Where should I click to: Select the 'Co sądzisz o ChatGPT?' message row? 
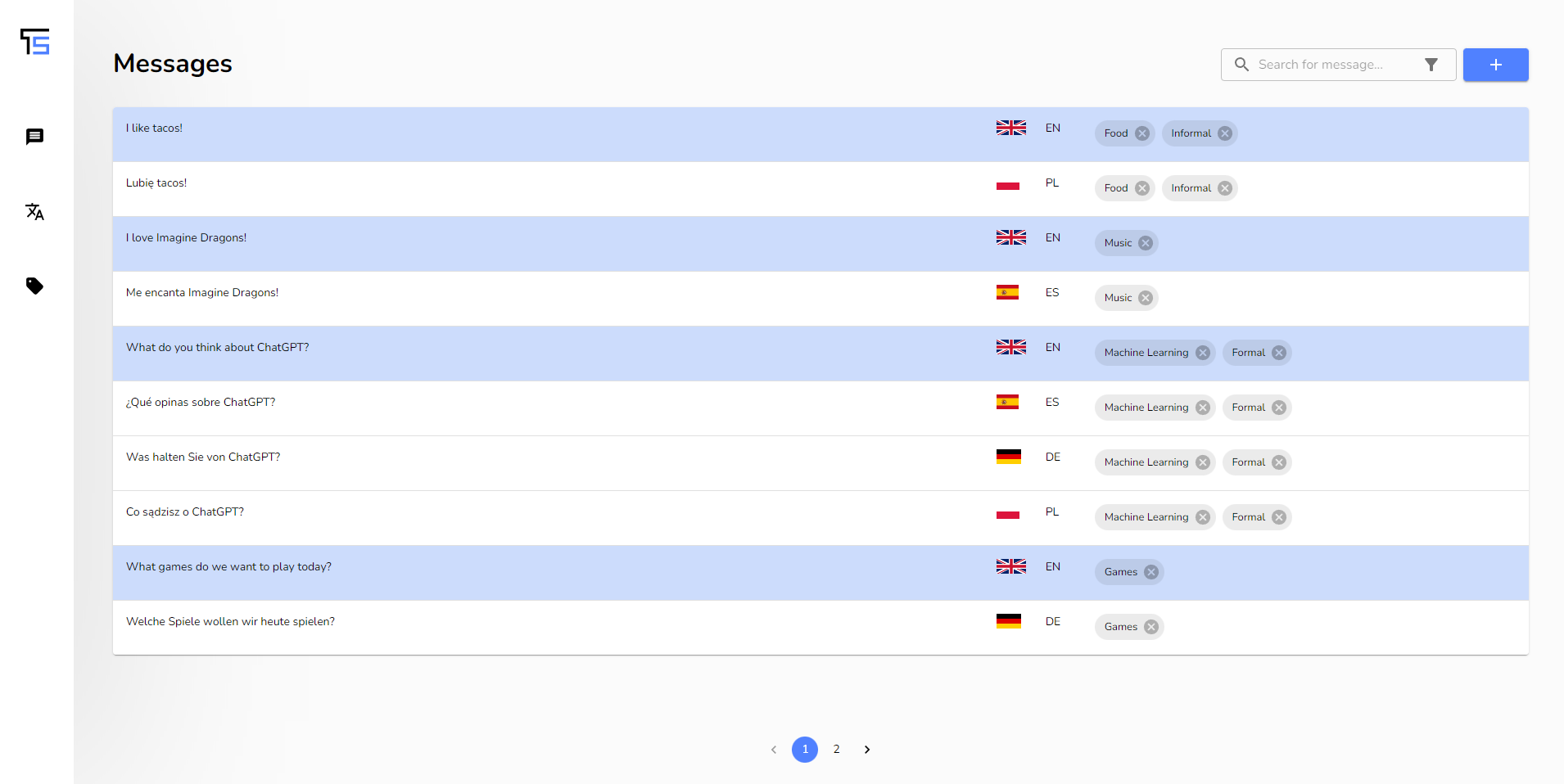(x=820, y=518)
